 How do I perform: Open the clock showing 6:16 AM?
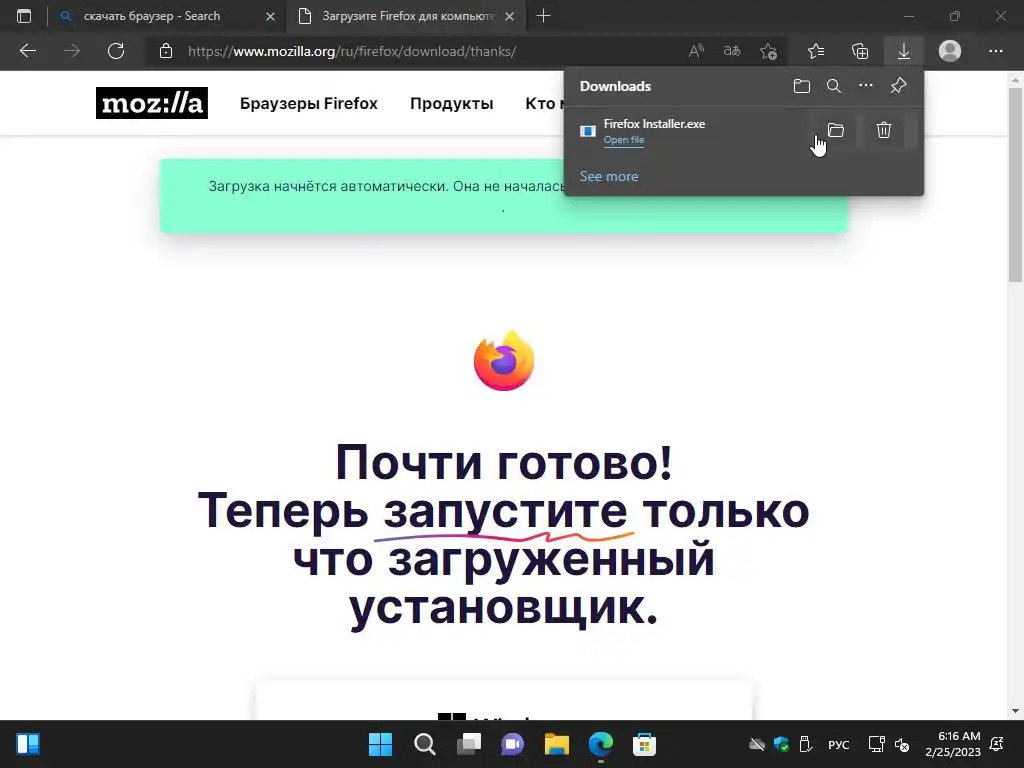(x=953, y=744)
